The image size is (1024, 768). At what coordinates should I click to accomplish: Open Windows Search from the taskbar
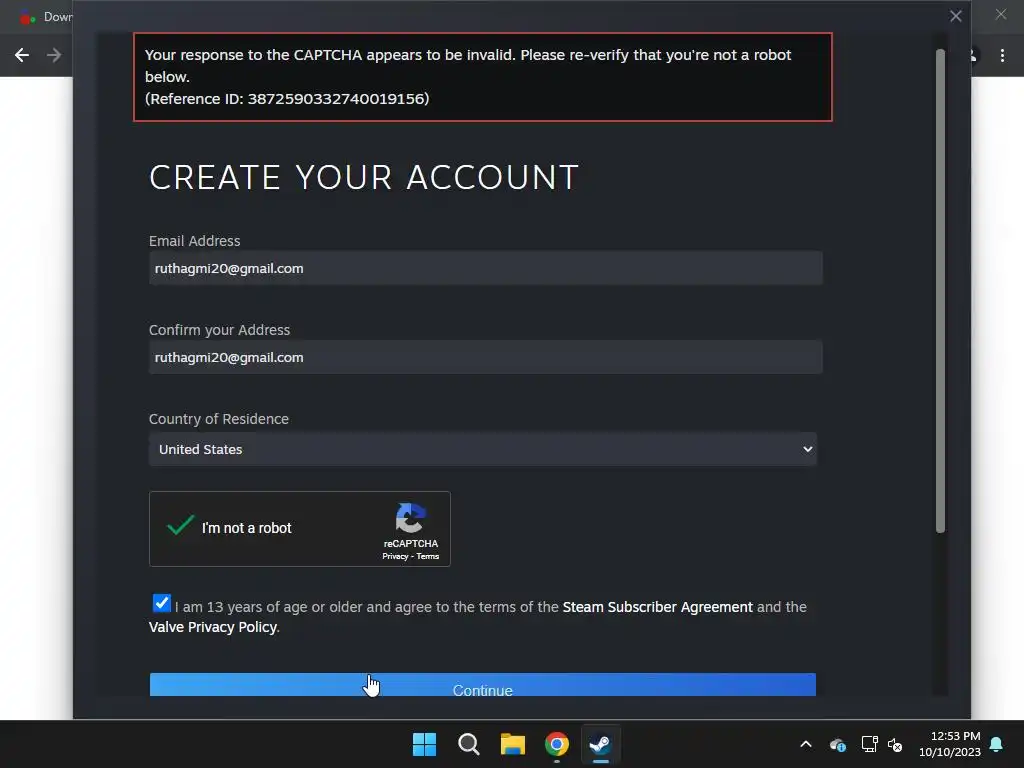pyautogui.click(x=468, y=744)
